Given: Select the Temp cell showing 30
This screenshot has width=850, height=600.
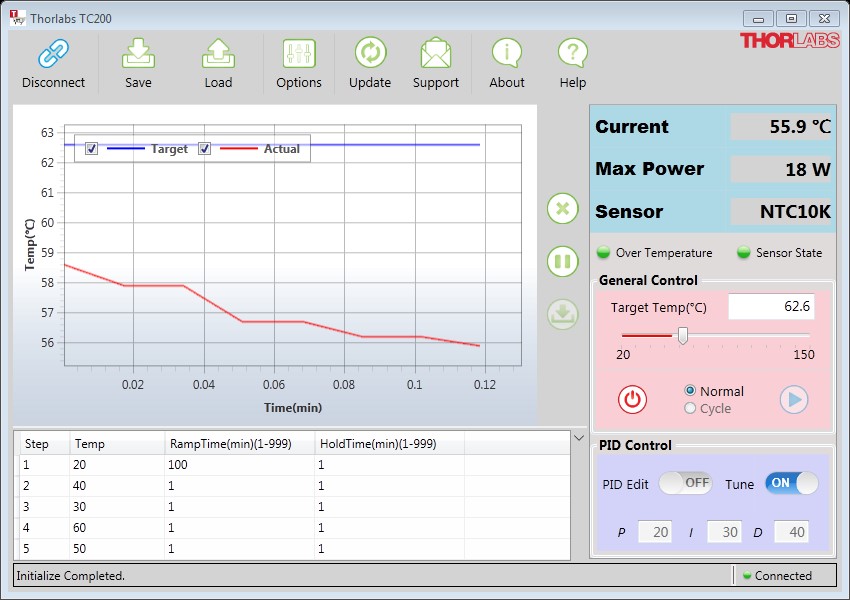Looking at the screenshot, I should 117,507.
